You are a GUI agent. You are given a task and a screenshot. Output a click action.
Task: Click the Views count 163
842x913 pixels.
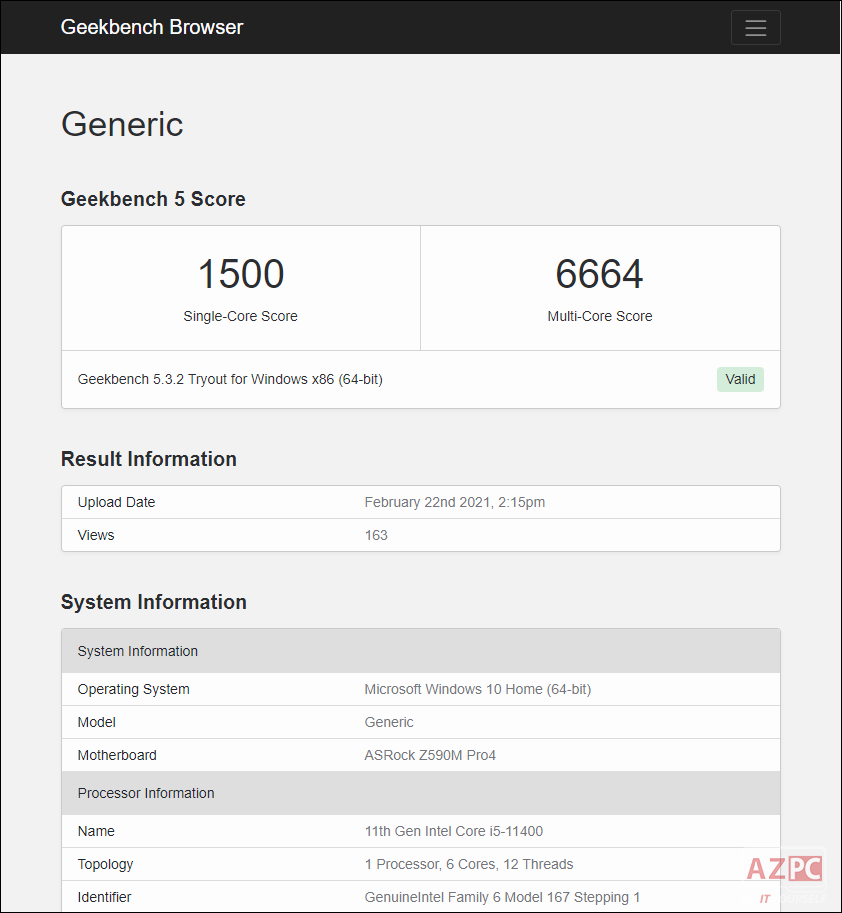[x=376, y=535]
